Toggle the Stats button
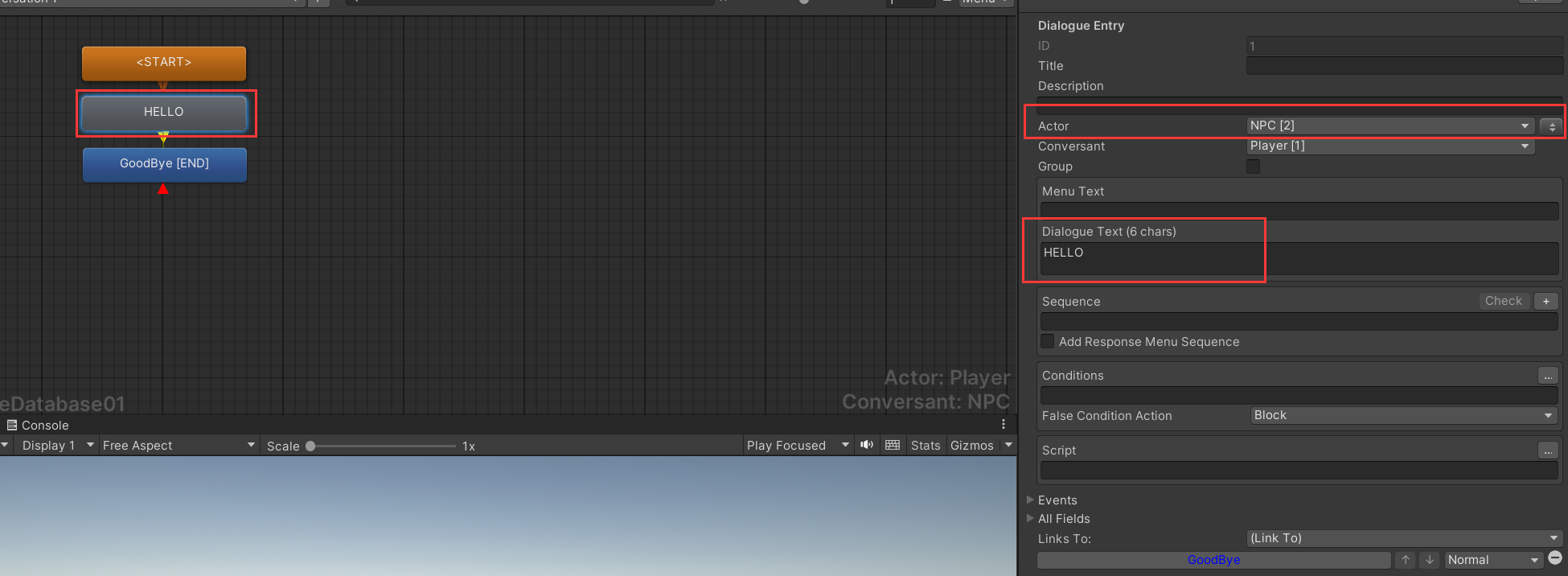This screenshot has height=576, width=1568. coord(926,446)
